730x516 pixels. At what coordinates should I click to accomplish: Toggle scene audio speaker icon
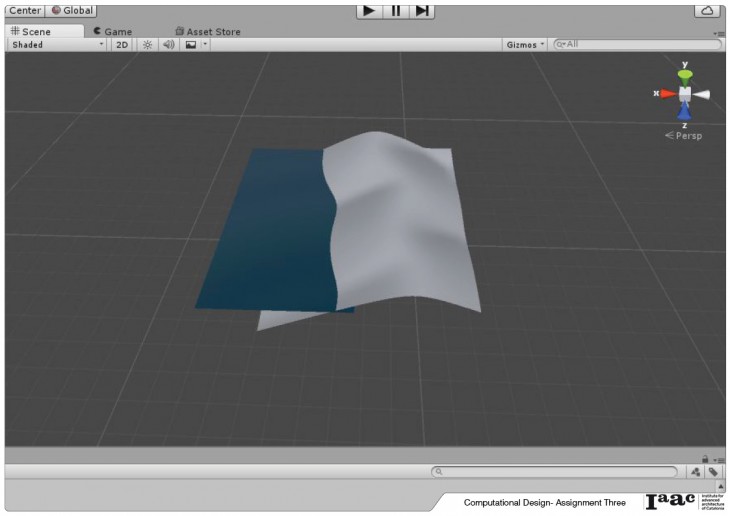pos(168,45)
